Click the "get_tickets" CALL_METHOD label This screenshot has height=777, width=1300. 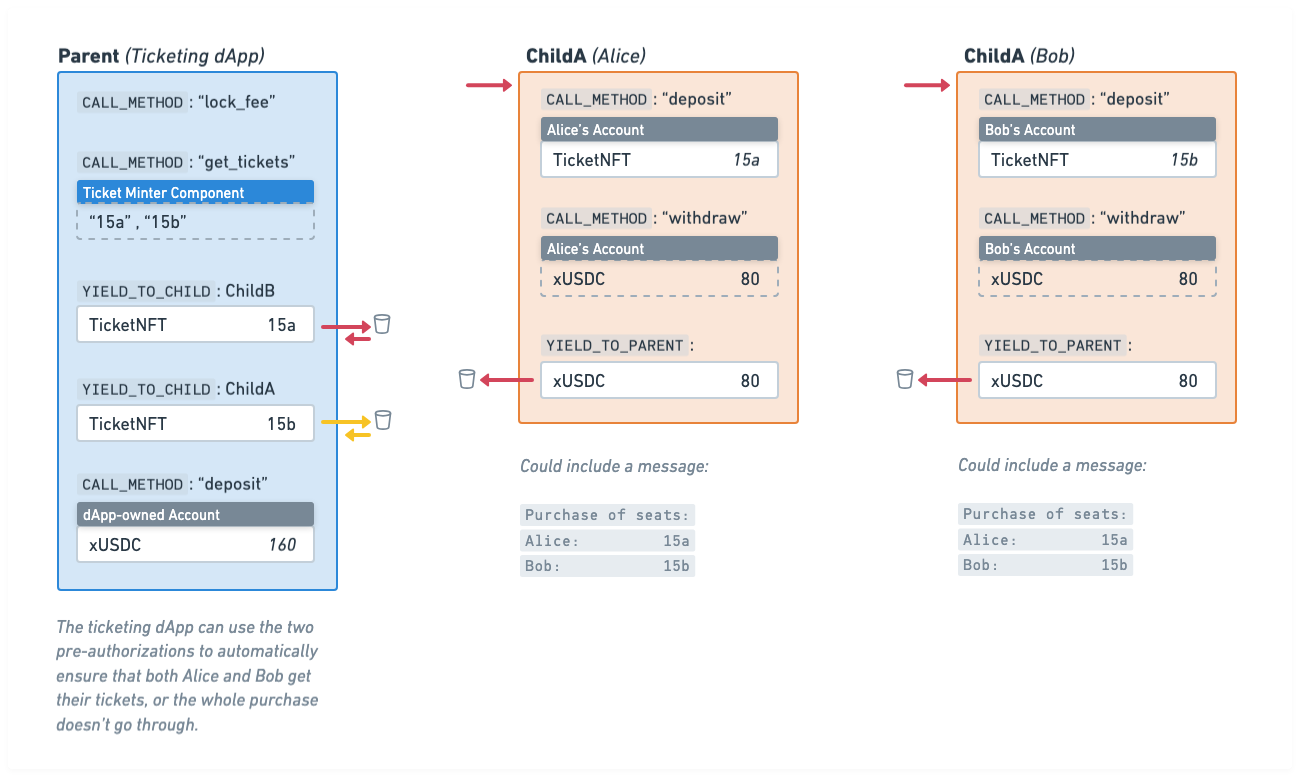point(188,162)
